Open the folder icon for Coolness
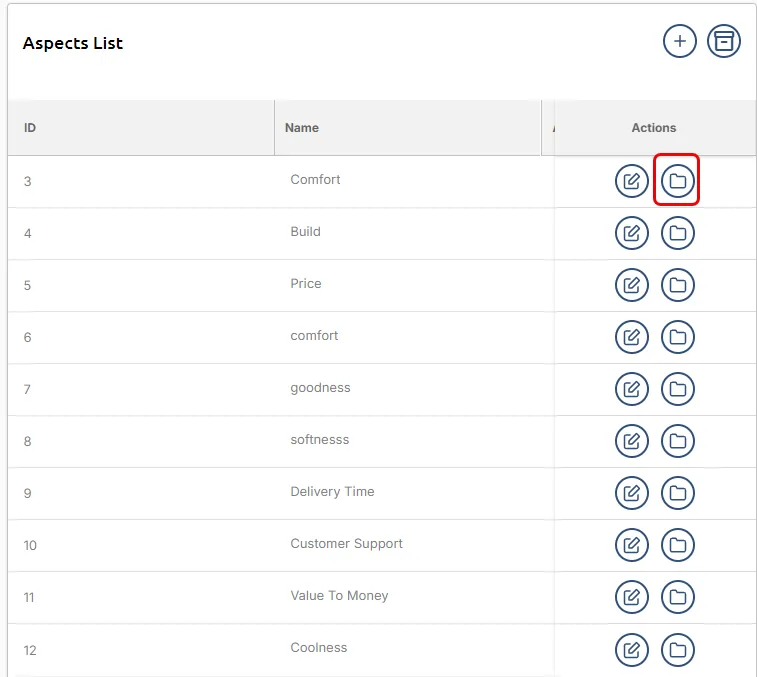The height and width of the screenshot is (677, 757). (677, 650)
